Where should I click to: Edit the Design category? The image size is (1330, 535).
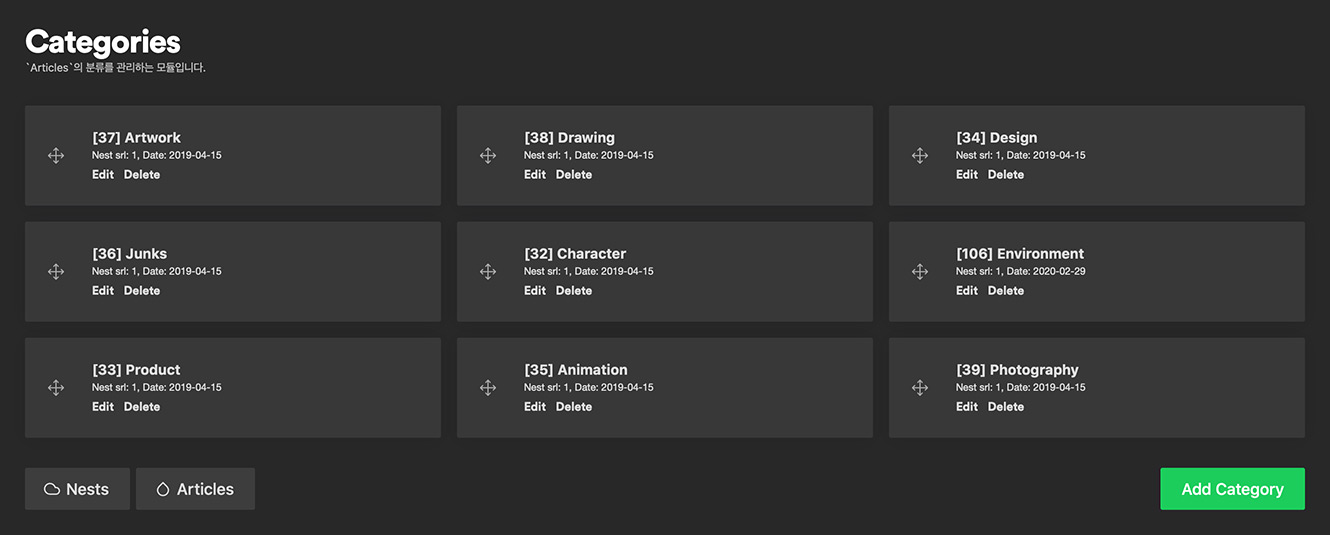coord(967,175)
